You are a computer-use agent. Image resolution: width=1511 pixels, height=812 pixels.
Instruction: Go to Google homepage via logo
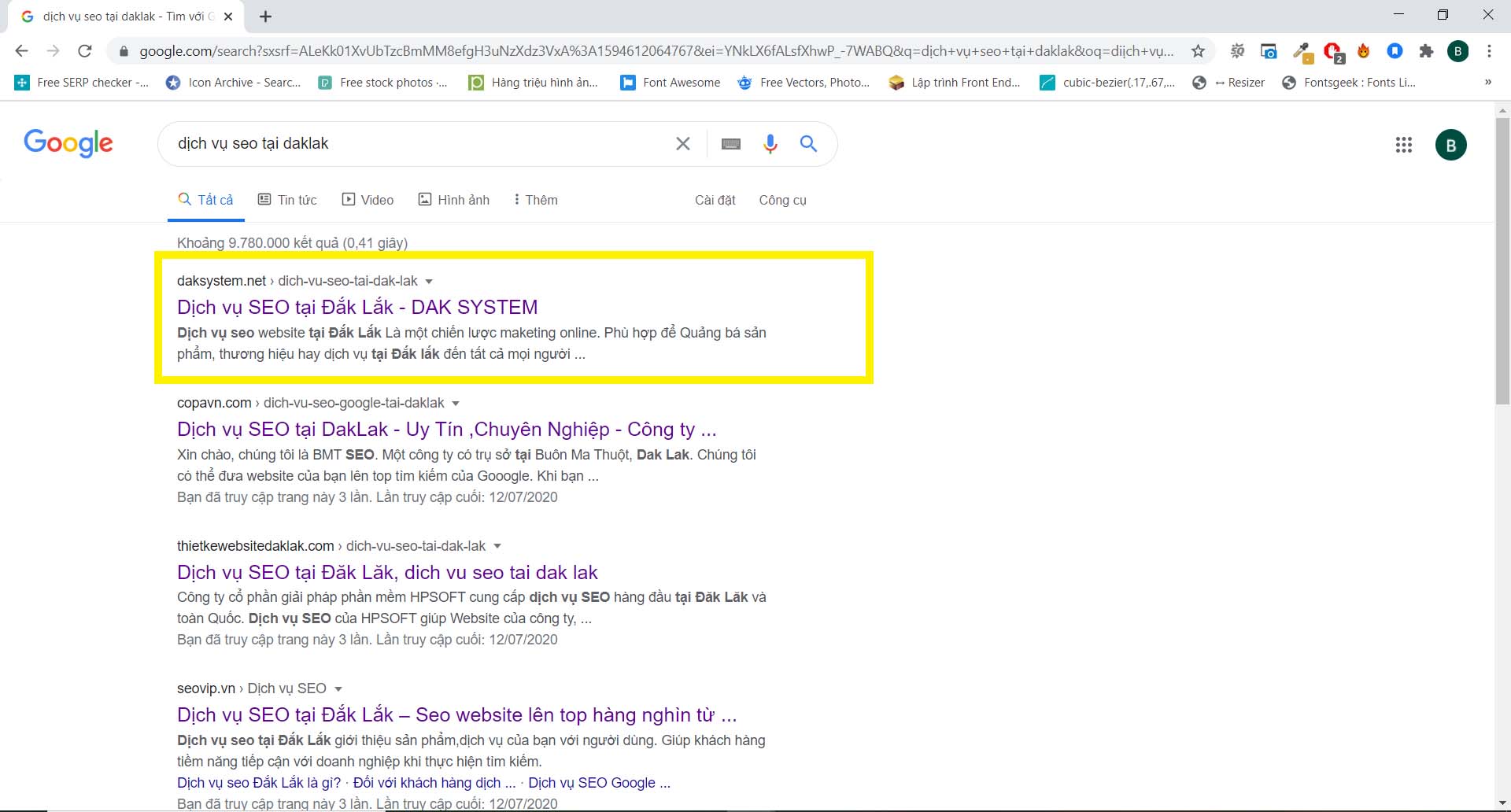tap(68, 143)
